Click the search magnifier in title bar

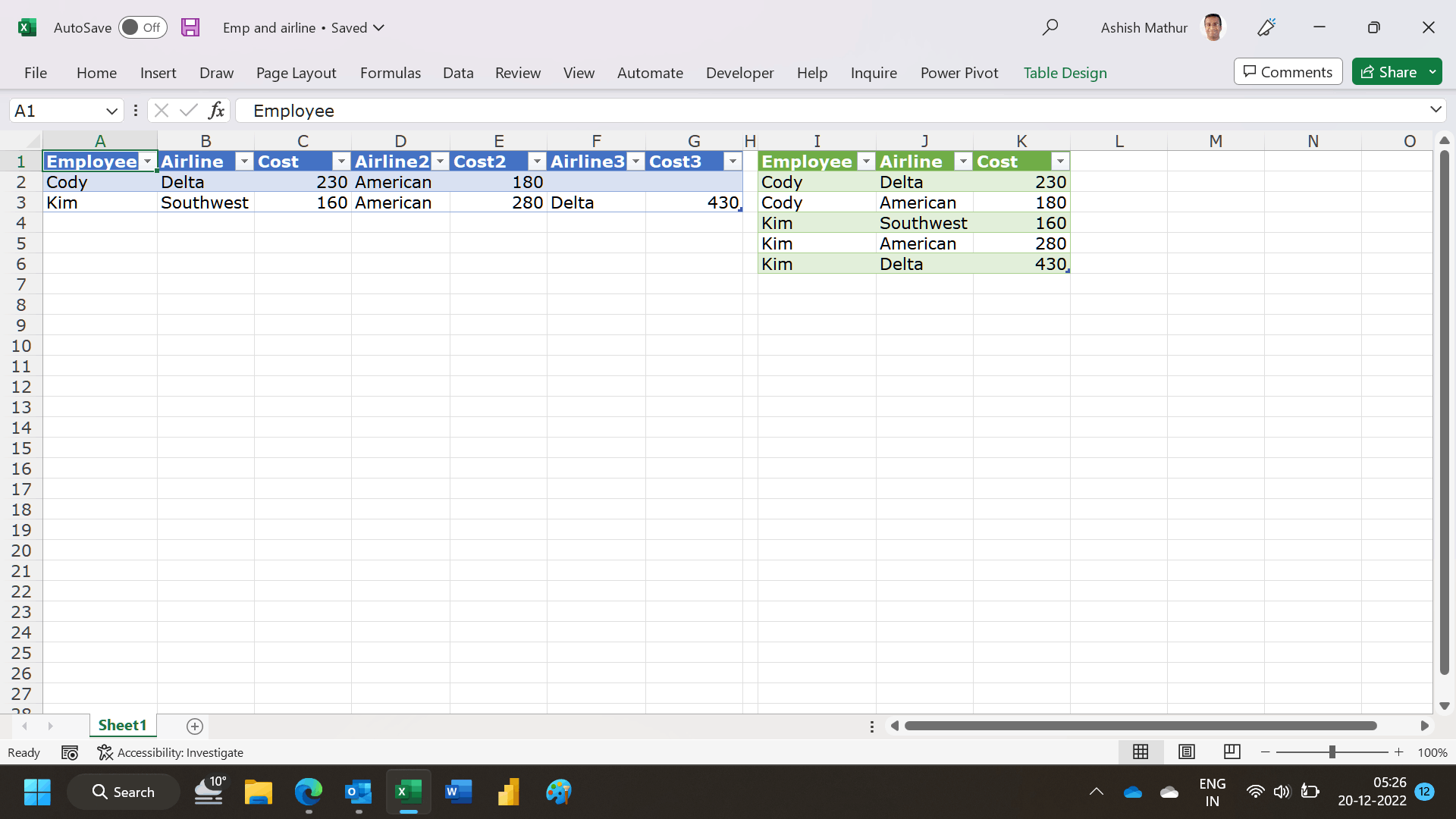click(x=1050, y=27)
